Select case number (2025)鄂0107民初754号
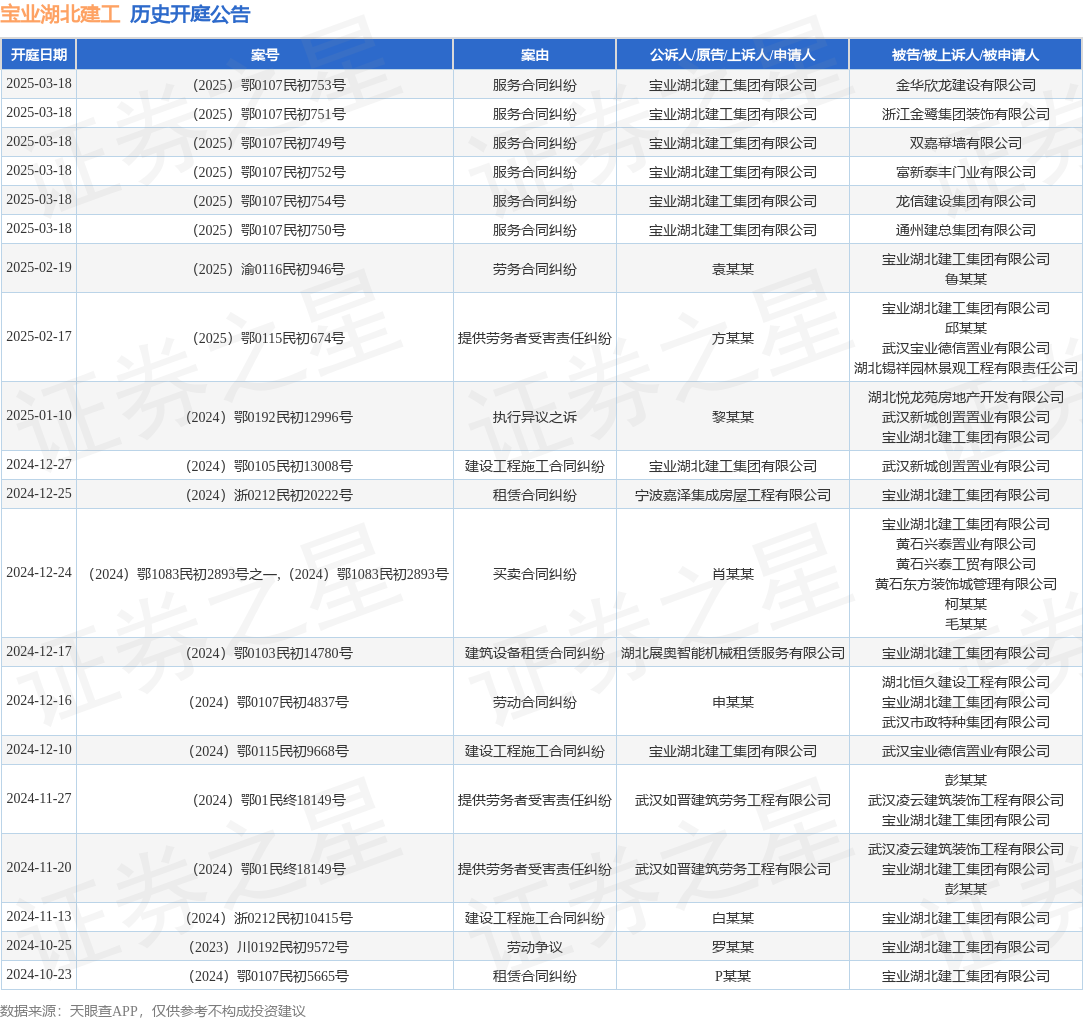 [269, 202]
